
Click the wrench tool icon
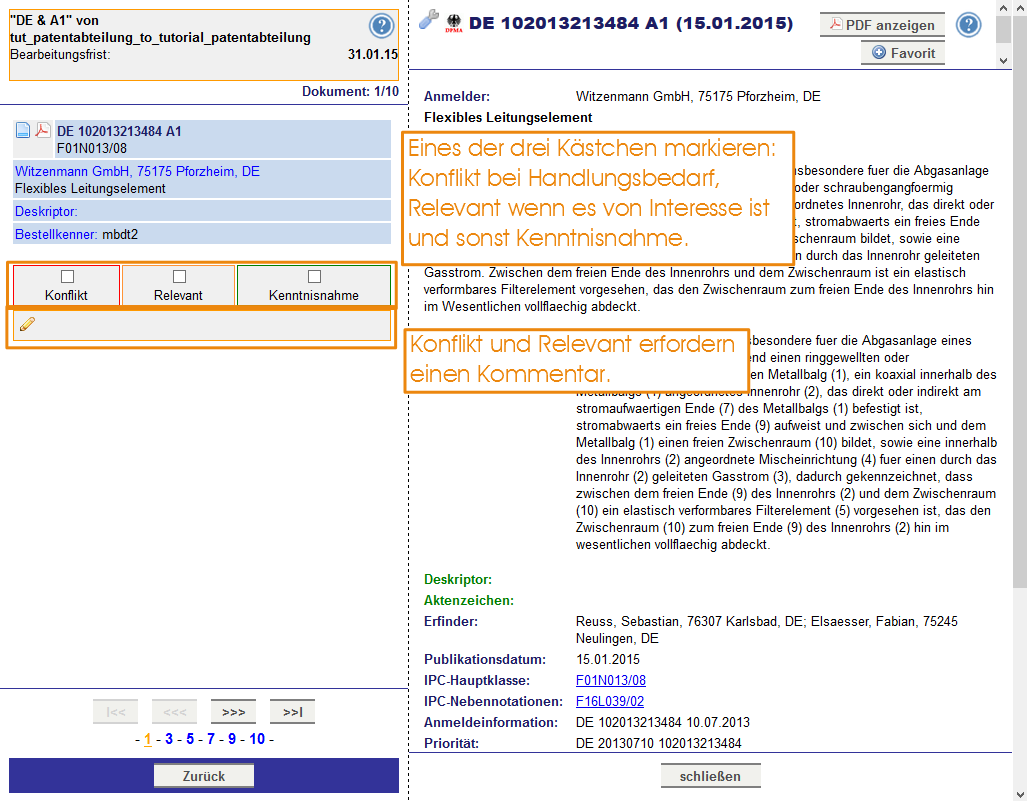[428, 20]
